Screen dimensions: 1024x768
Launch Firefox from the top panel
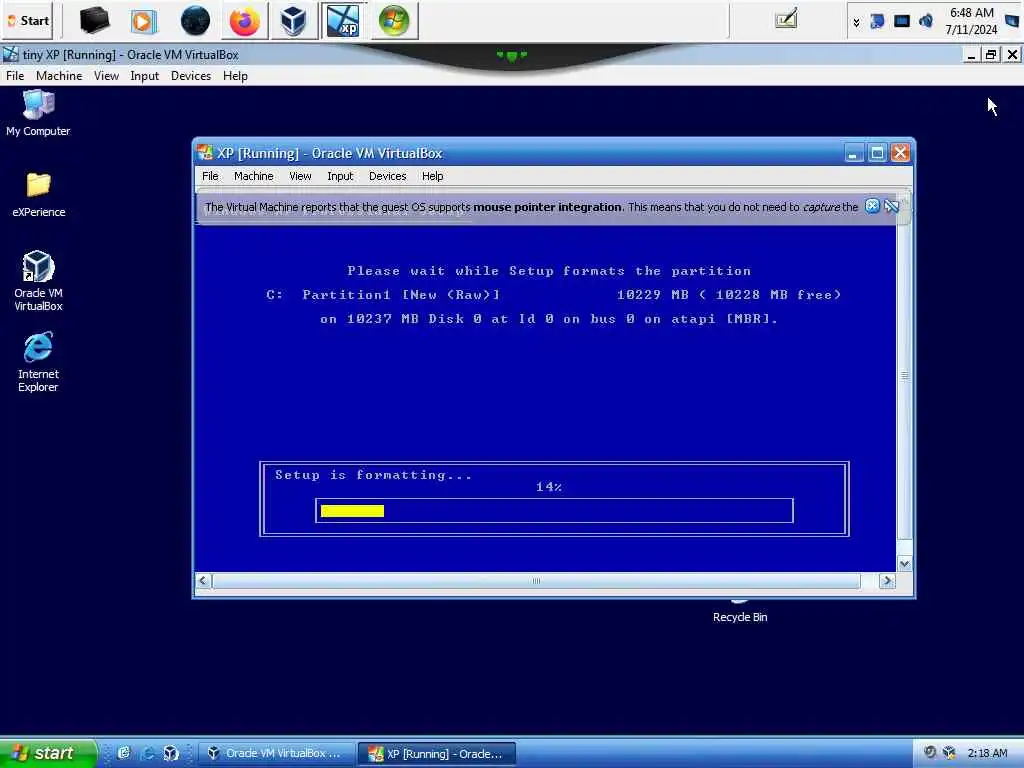pos(244,21)
